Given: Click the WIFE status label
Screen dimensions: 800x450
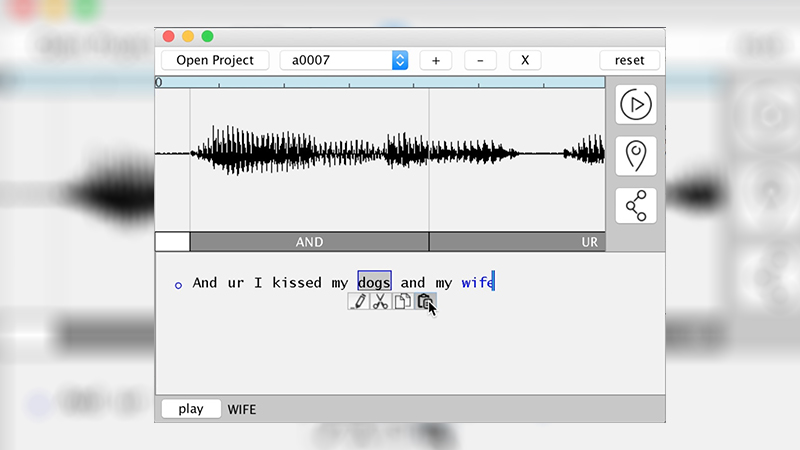Looking at the screenshot, I should point(242,409).
